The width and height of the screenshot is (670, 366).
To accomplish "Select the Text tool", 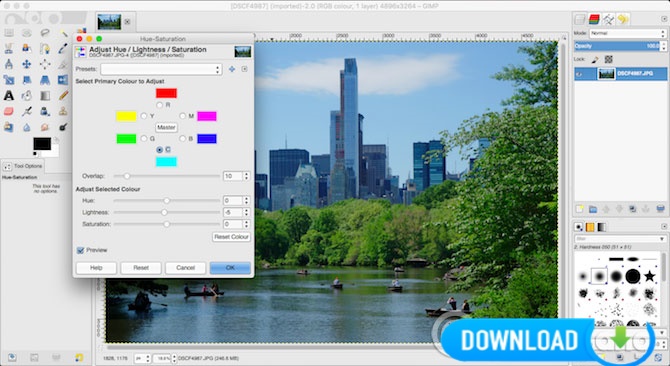I will (9, 95).
